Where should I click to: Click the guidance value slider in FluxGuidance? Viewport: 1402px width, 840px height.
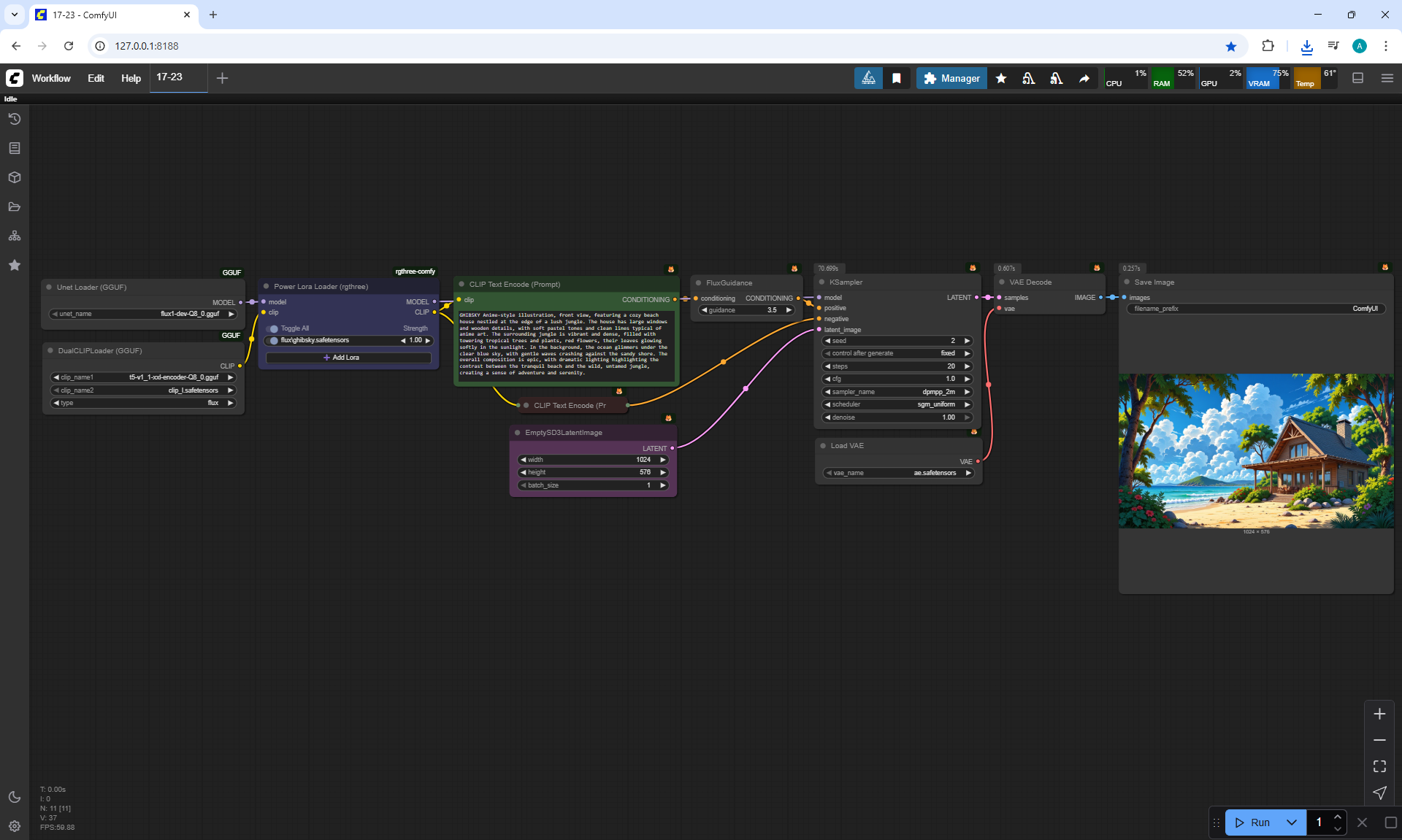click(x=746, y=310)
